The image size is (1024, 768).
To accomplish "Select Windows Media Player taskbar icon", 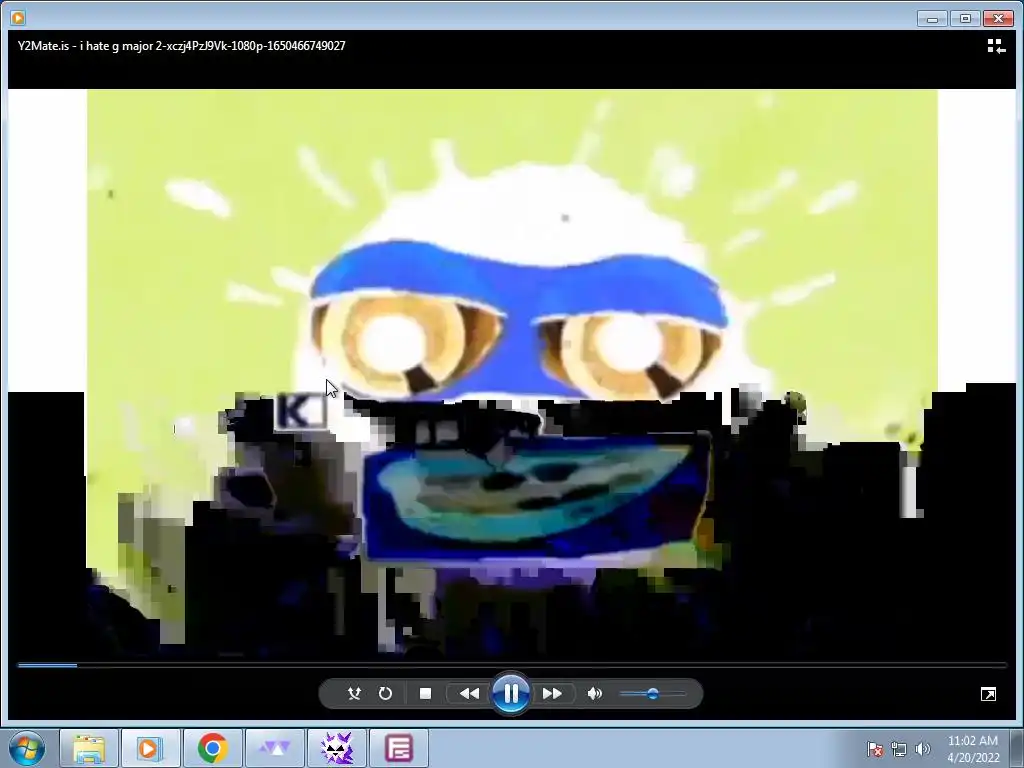I will click(150, 748).
